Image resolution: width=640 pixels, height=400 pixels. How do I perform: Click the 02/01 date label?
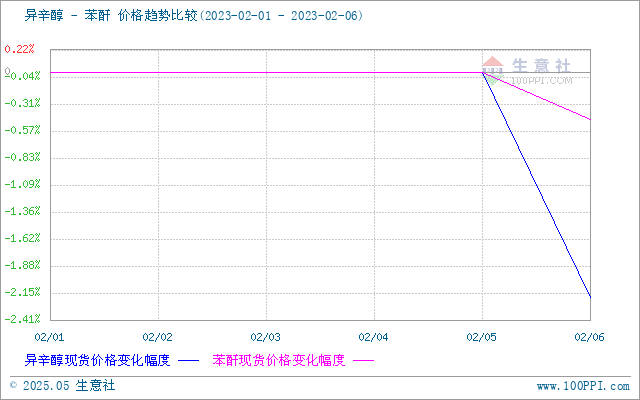(49, 337)
